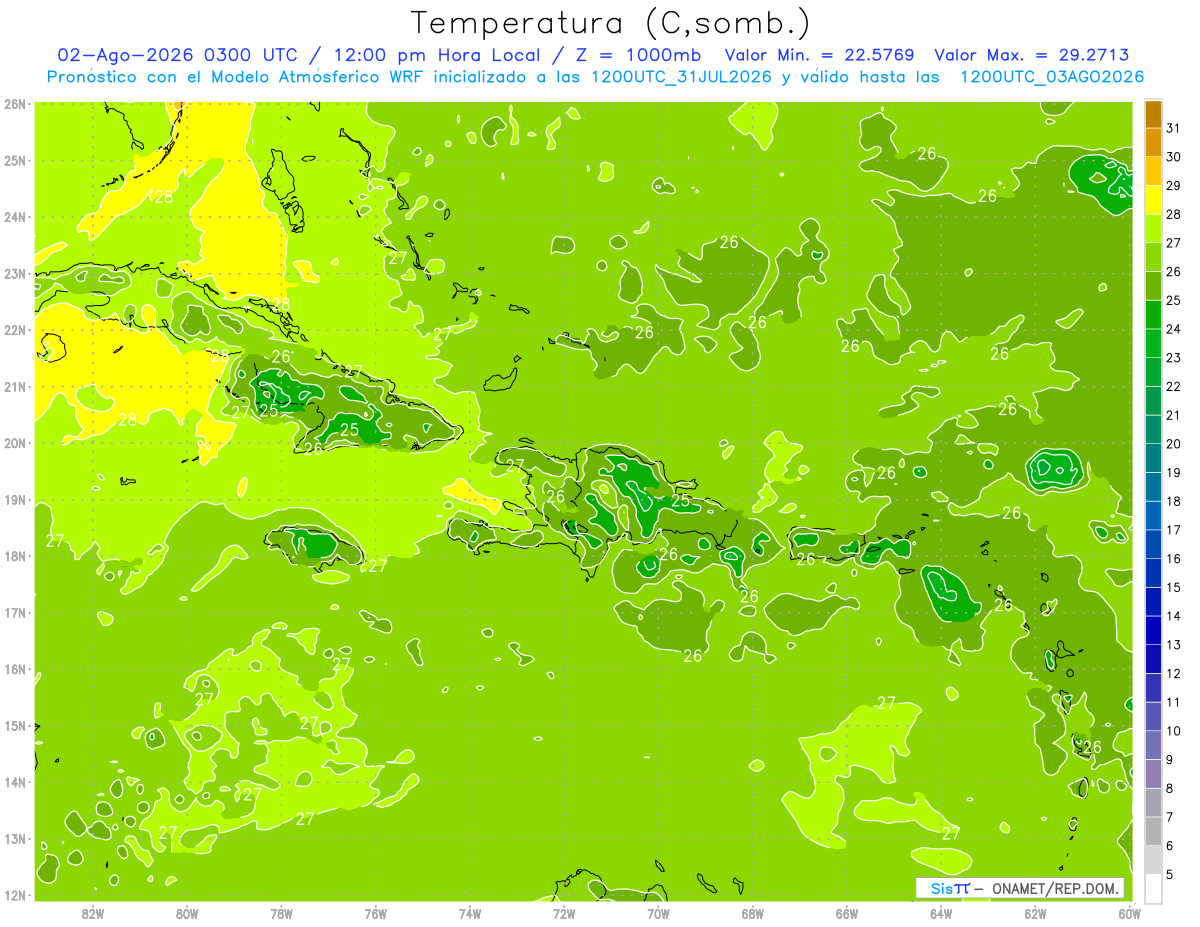Click color scale label 21
Viewport: 1200px width, 927px height.
pyautogui.click(x=1174, y=414)
